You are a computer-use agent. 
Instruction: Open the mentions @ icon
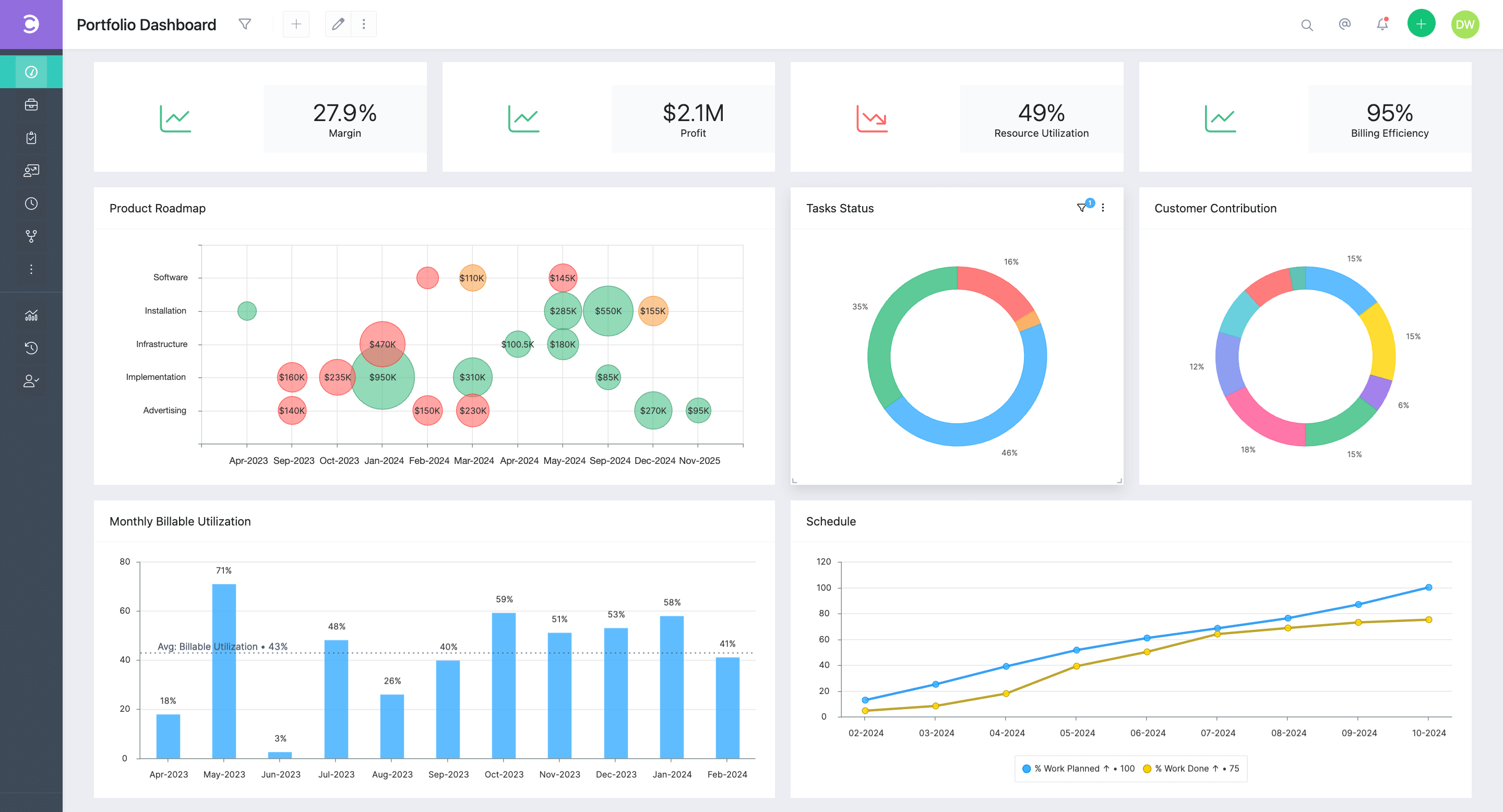pyautogui.click(x=1344, y=24)
